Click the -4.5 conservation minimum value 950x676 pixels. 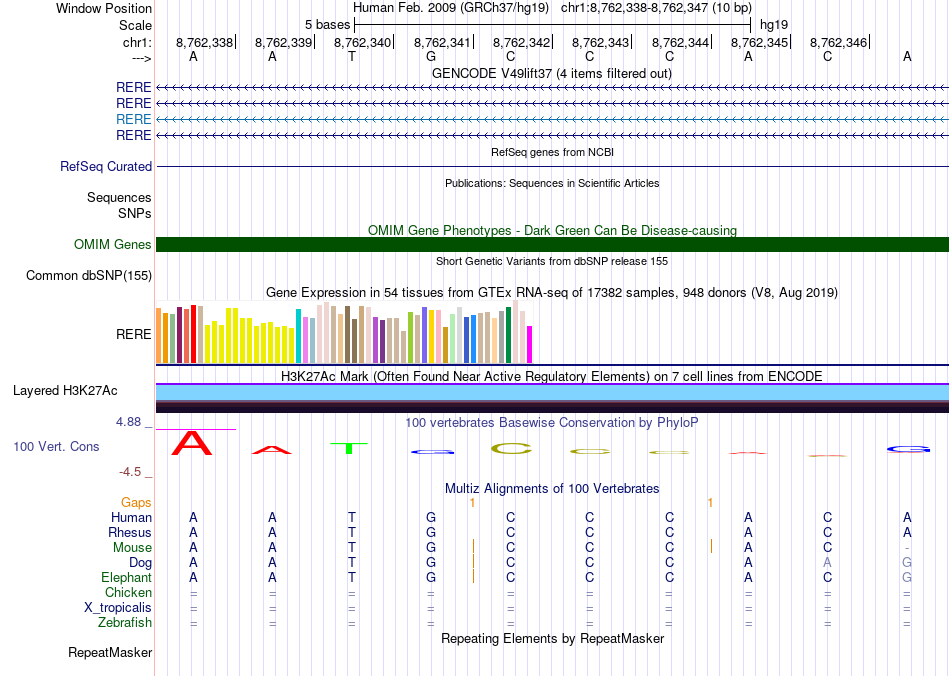pyautogui.click(x=130, y=472)
